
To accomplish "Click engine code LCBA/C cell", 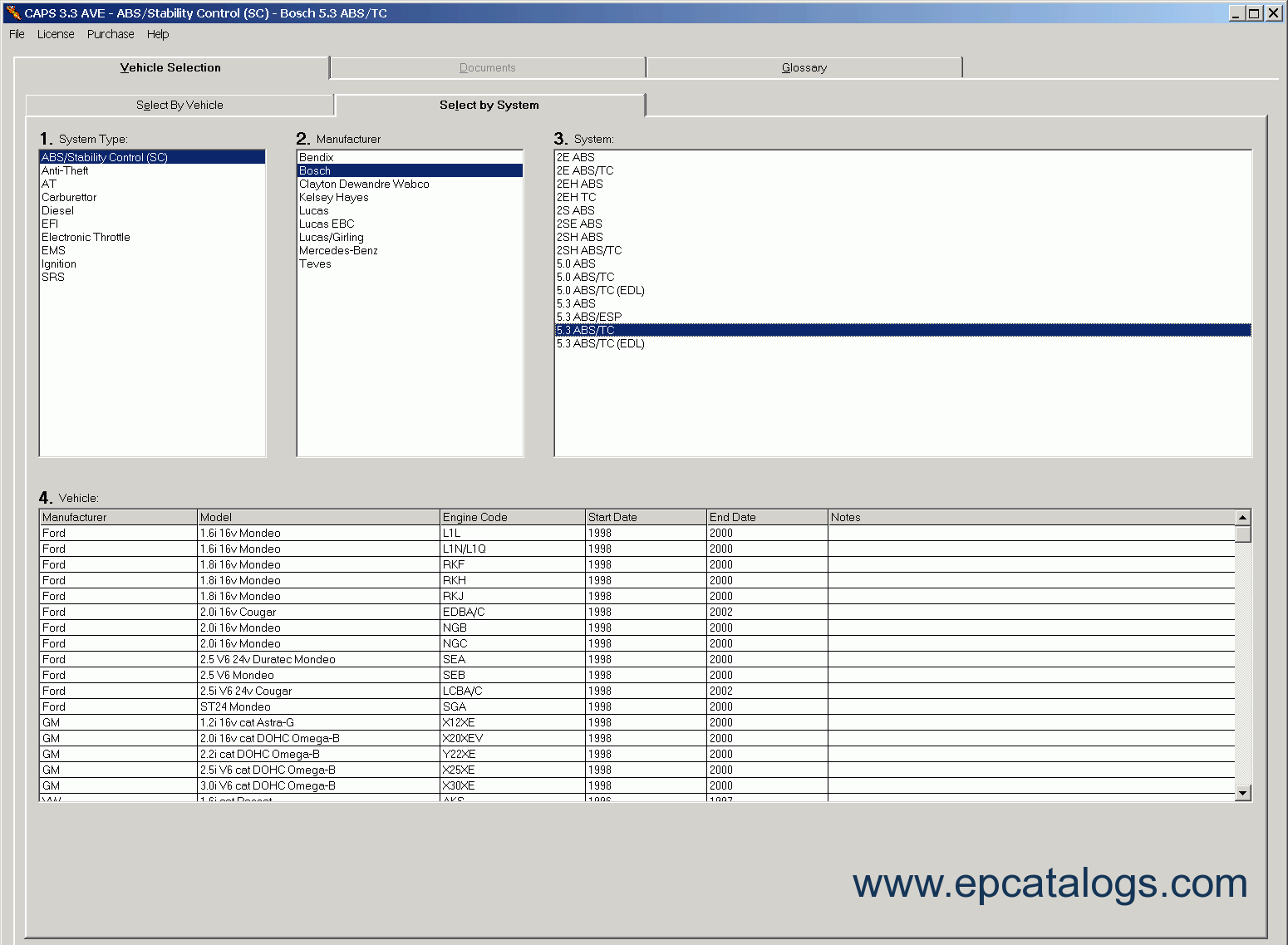I will click(x=513, y=691).
